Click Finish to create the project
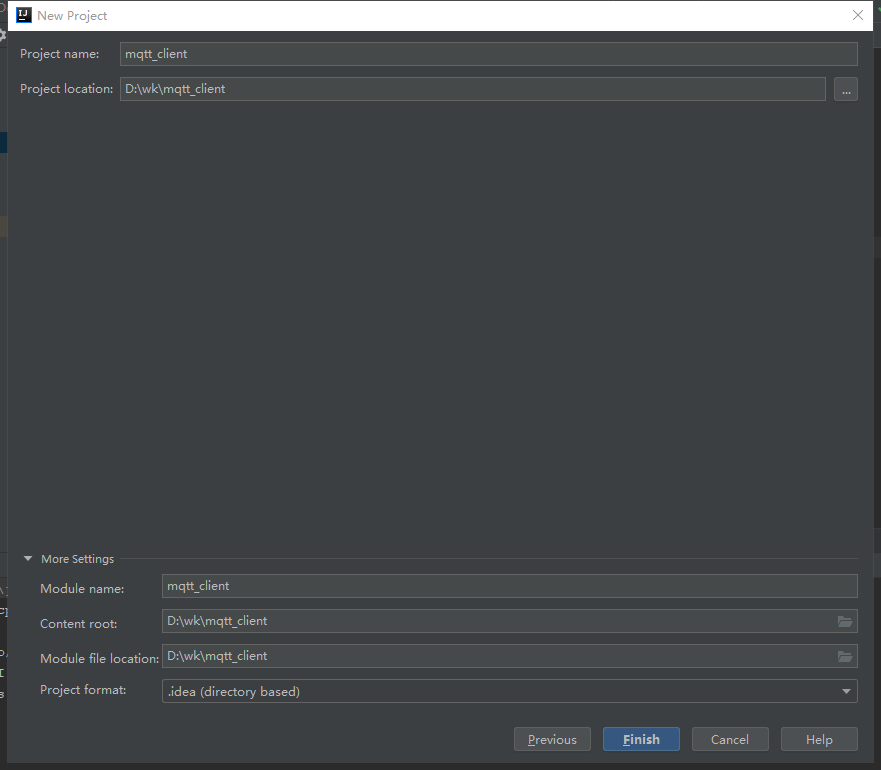 641,739
